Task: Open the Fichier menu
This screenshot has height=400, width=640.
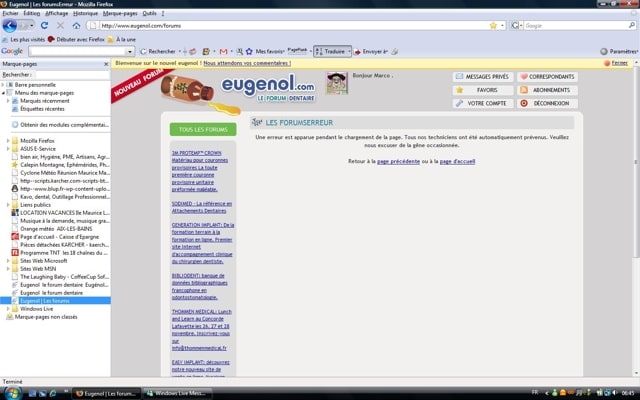Action: tap(11, 13)
